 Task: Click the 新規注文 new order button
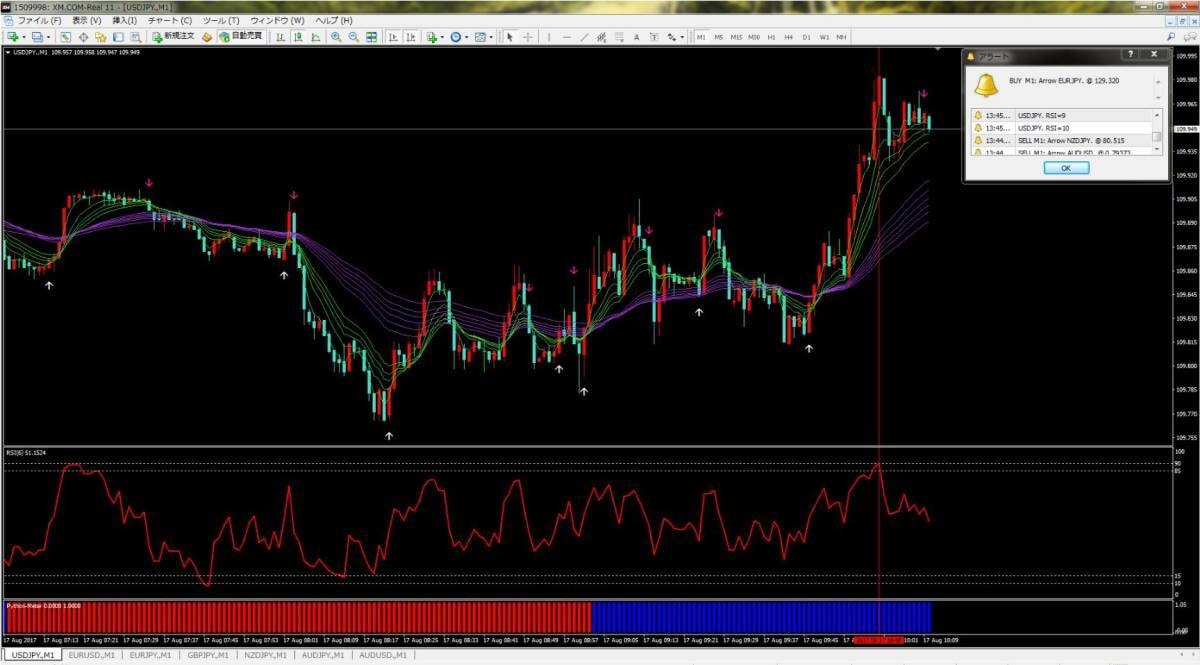tap(173, 37)
